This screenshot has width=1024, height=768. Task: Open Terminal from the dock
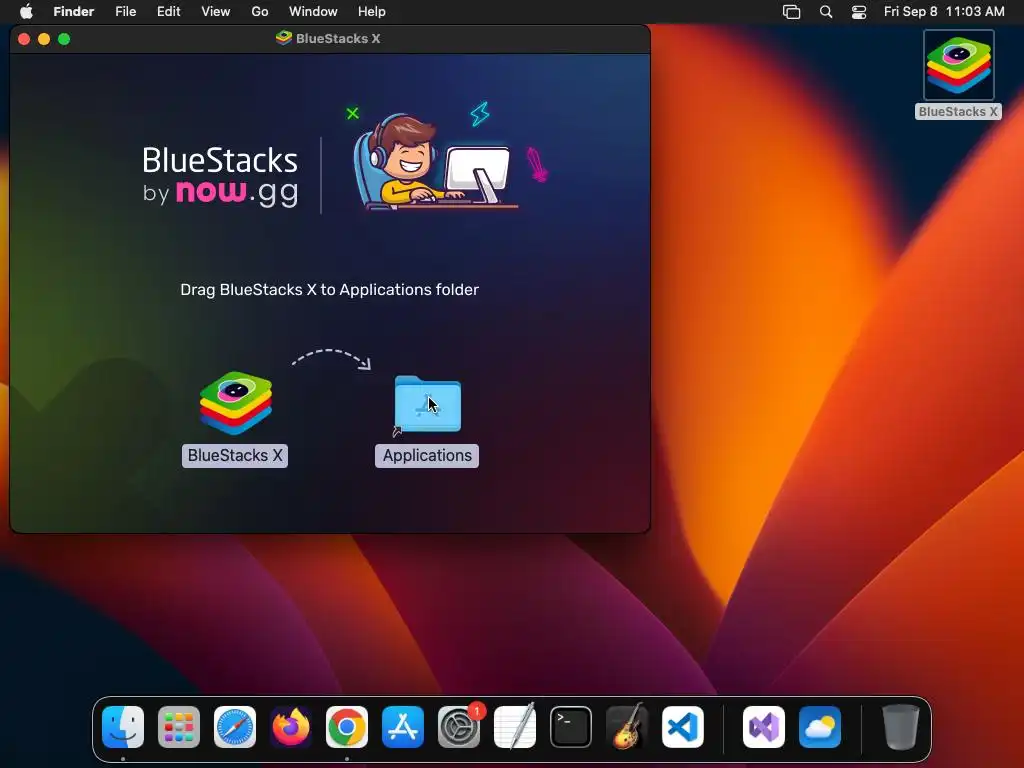click(571, 727)
